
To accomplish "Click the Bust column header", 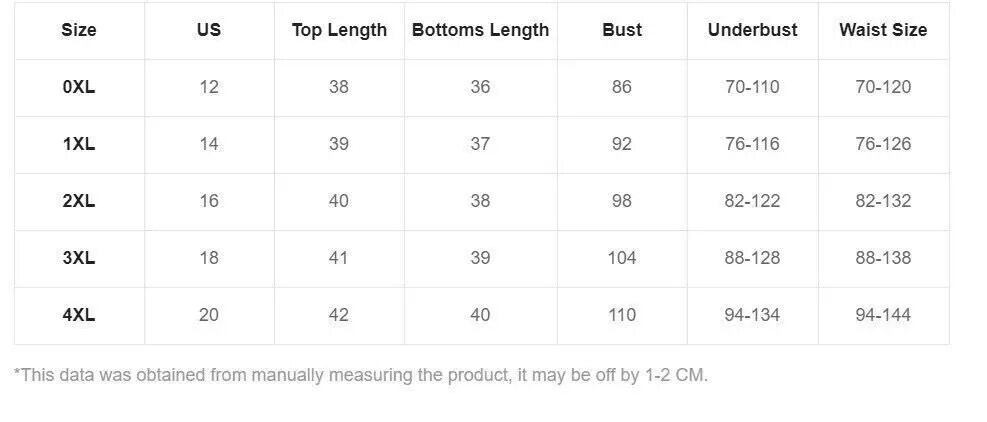I will click(622, 30).
